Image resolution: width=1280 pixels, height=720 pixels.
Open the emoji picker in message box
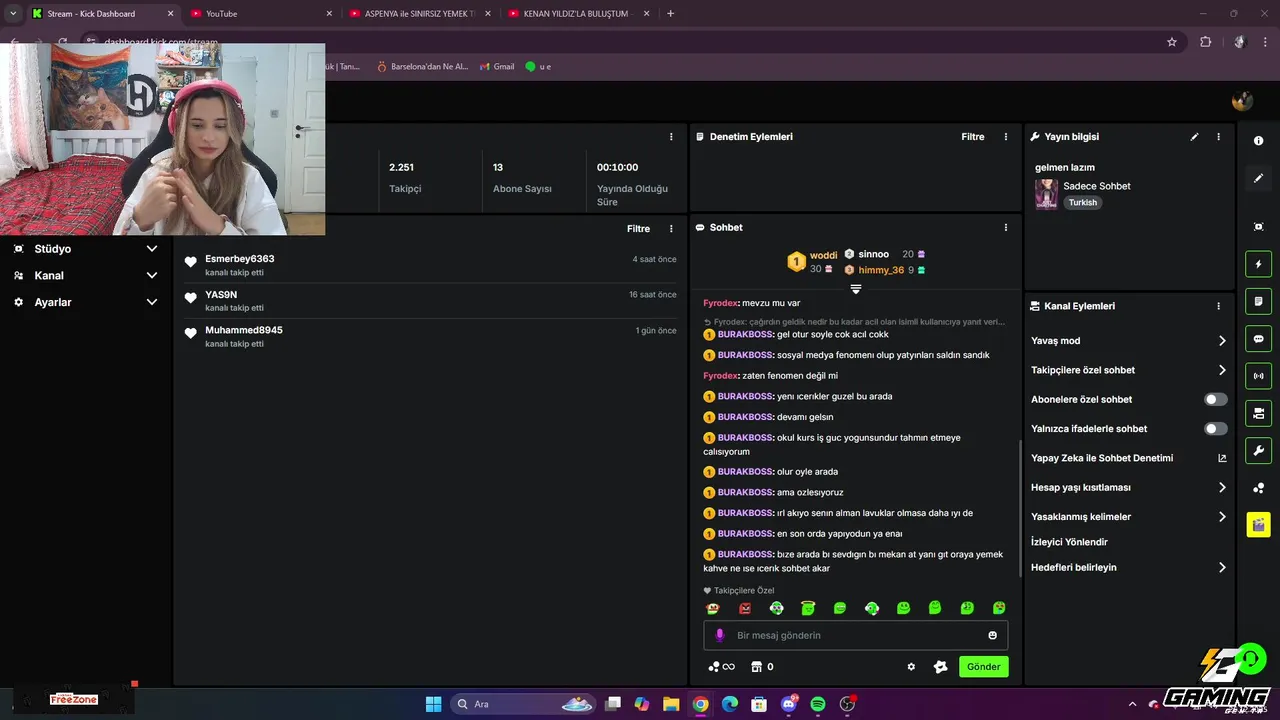tap(992, 635)
